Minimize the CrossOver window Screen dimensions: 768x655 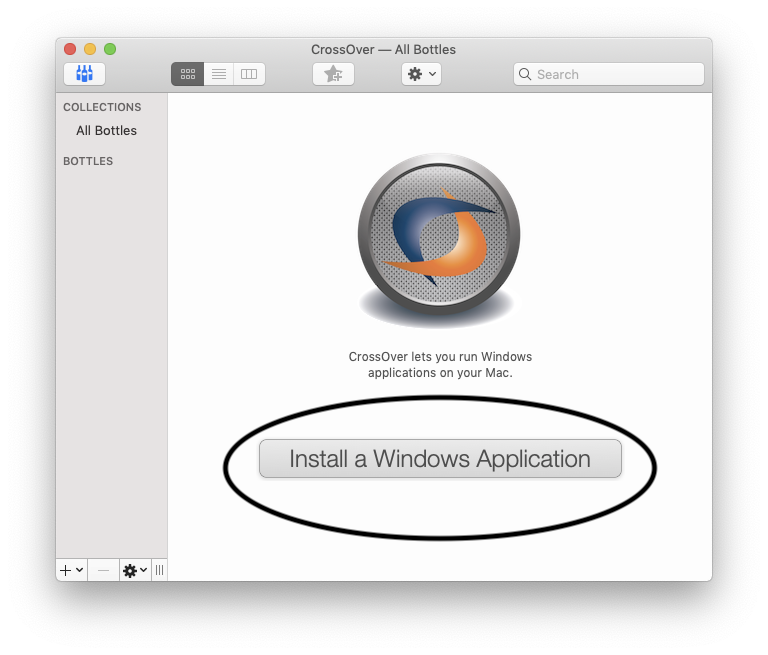click(x=90, y=49)
